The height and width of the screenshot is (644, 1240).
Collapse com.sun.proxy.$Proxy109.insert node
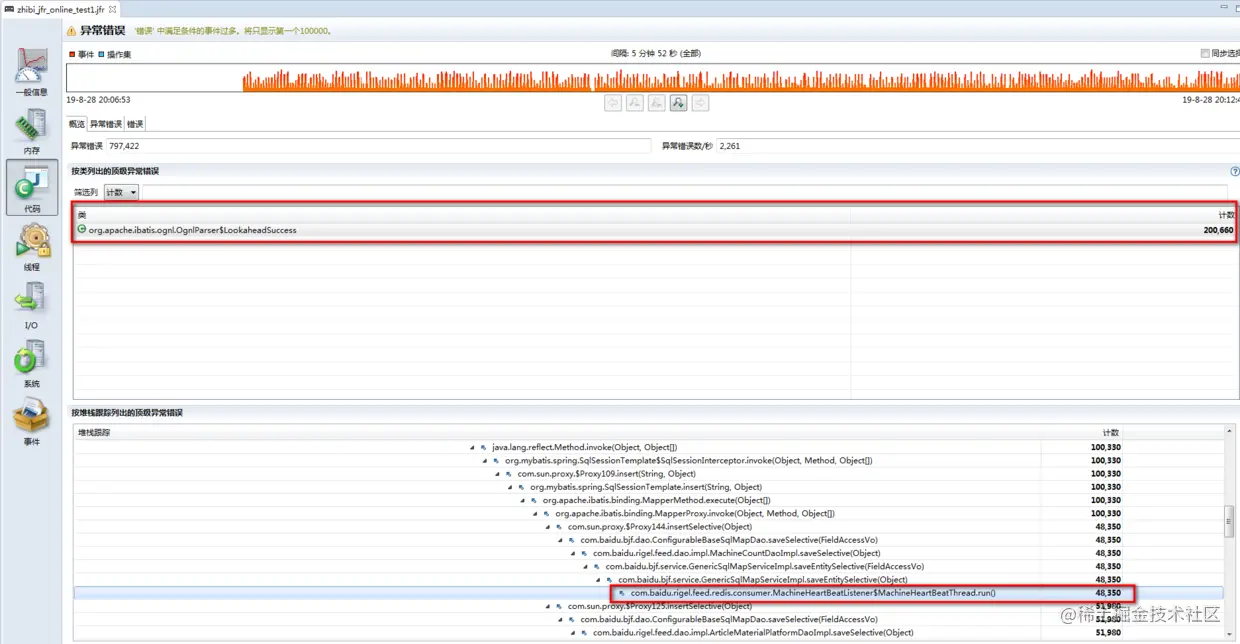click(498, 474)
